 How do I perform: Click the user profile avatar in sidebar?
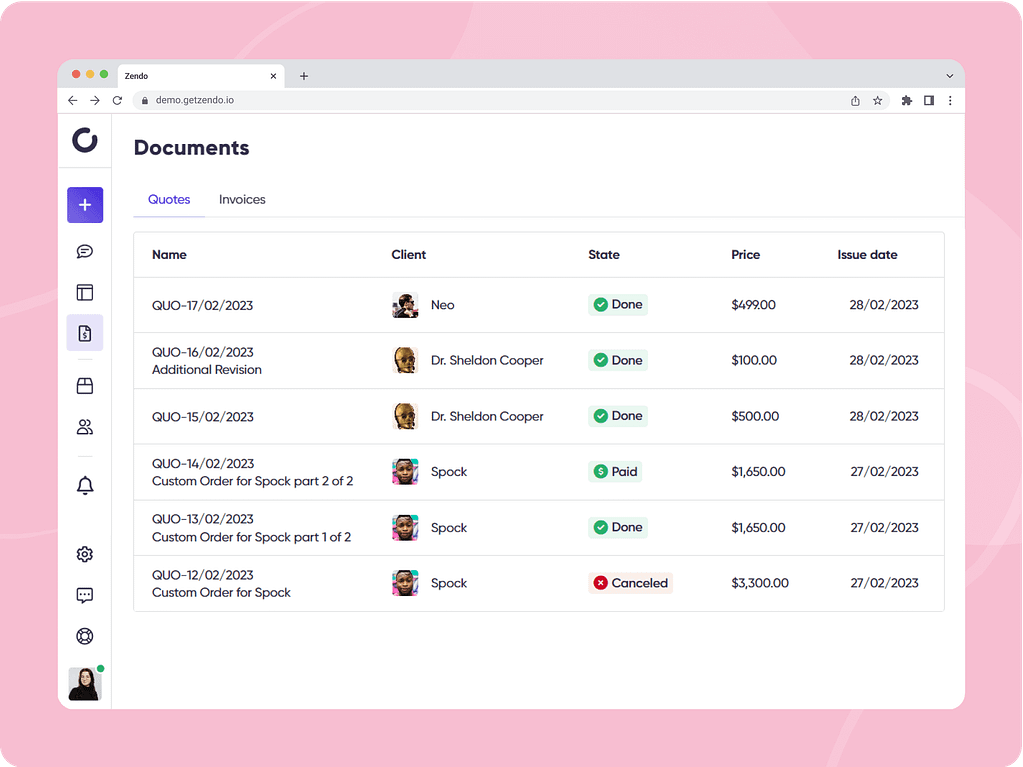pos(85,684)
